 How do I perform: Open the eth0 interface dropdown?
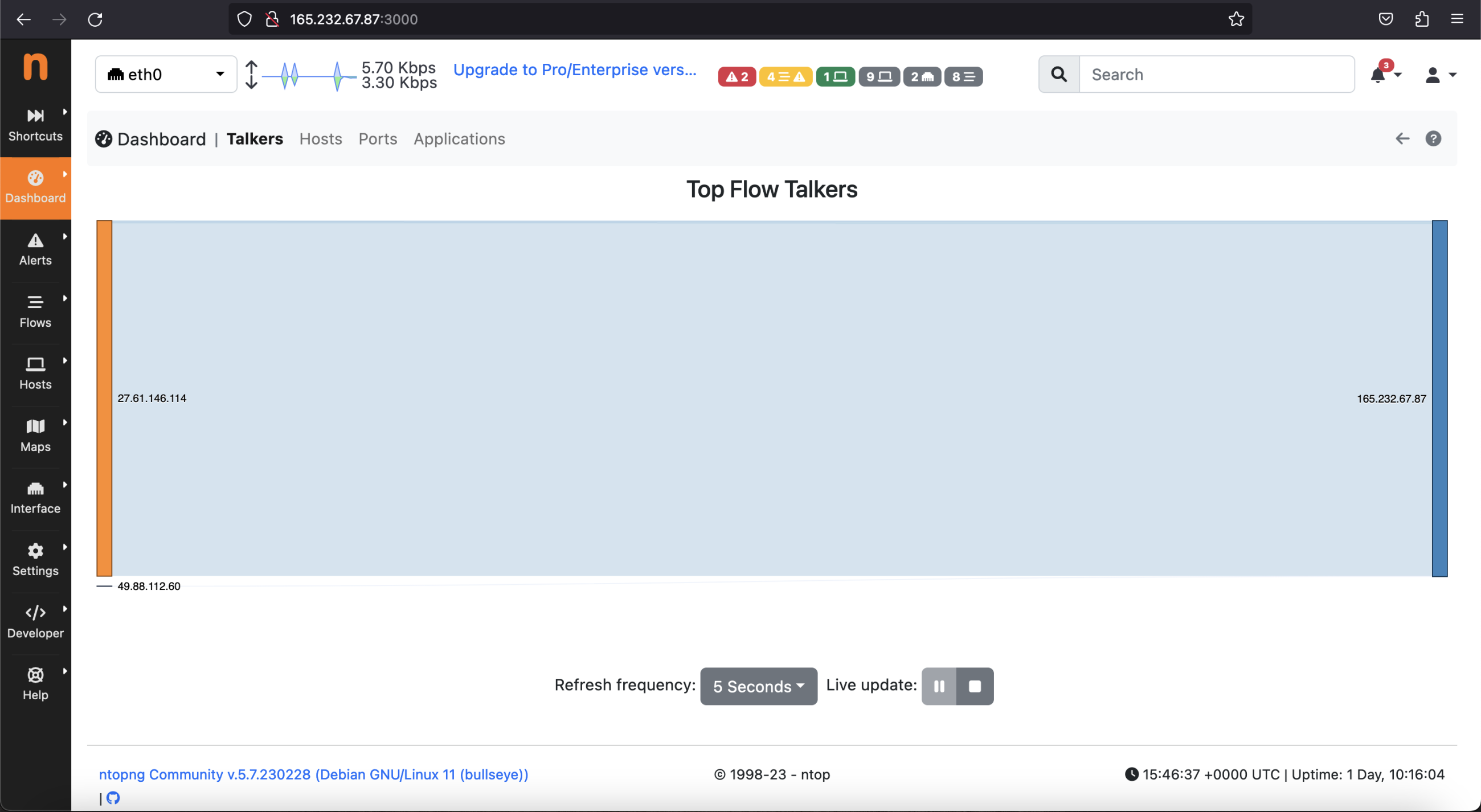pyautogui.click(x=166, y=74)
